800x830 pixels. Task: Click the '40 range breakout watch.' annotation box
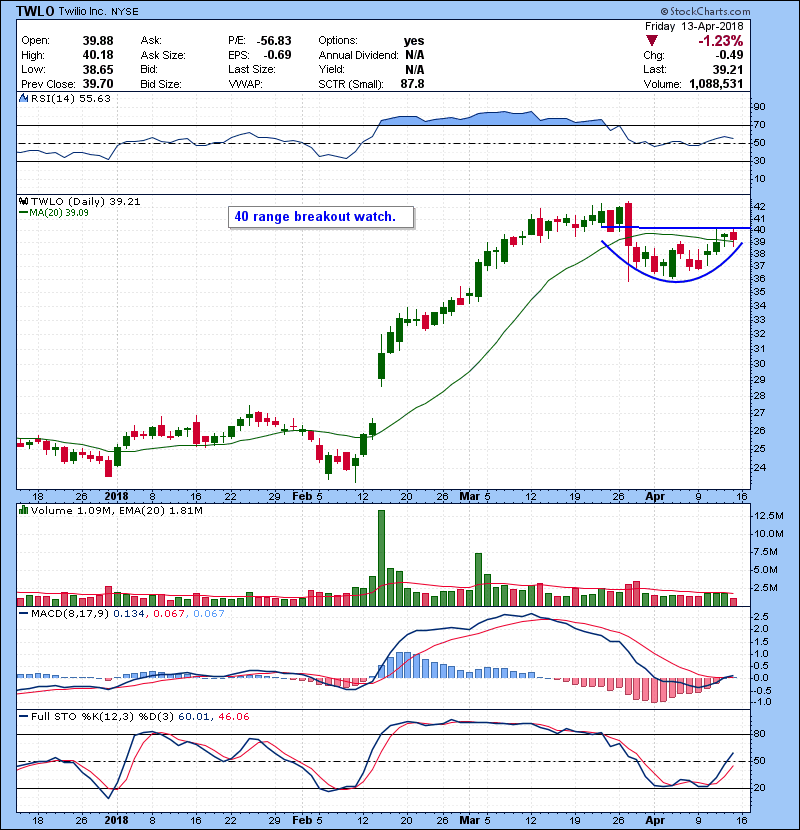click(x=321, y=217)
